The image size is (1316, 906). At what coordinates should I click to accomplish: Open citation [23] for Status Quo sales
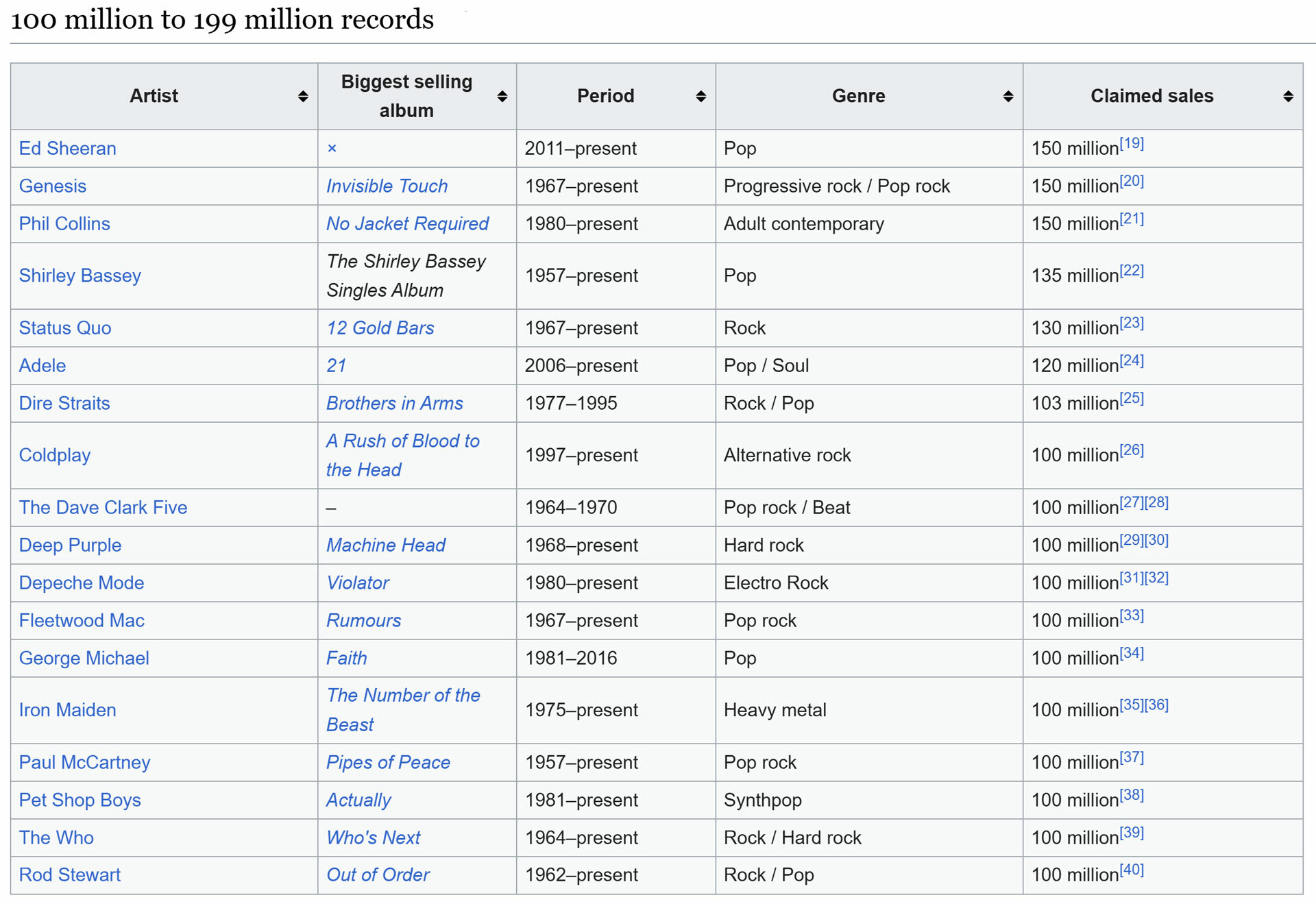pos(1132,323)
